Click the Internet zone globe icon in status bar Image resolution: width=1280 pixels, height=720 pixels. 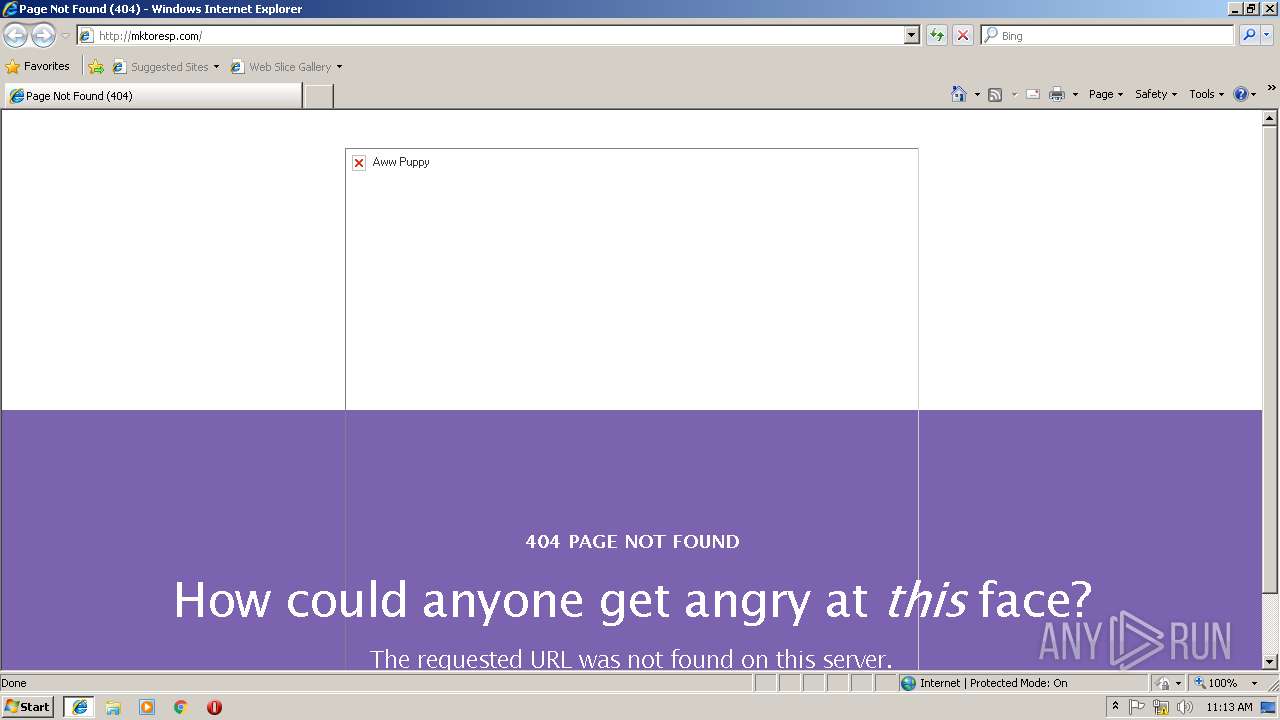pyautogui.click(x=908, y=683)
